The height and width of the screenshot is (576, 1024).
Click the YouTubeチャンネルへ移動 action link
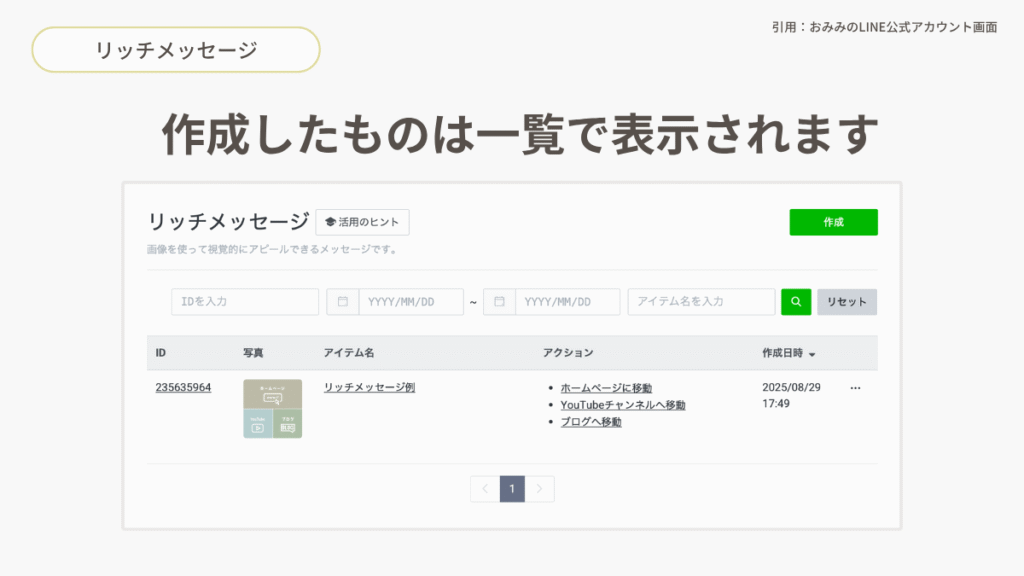[x=622, y=405]
